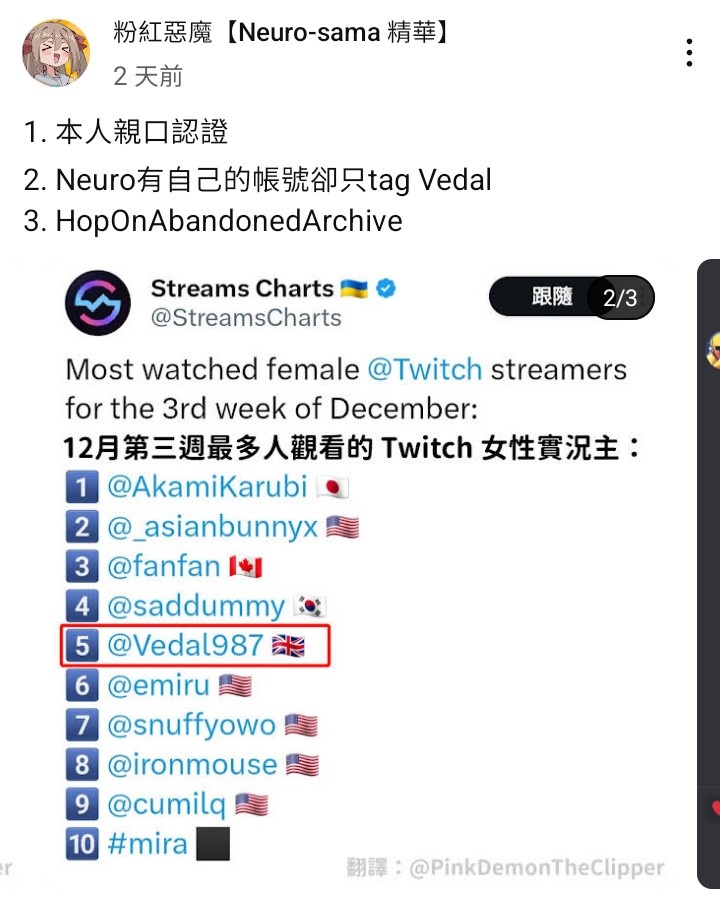Open the channel name 粉紅惡魔【Neuro-sama 精華】

tap(282, 32)
